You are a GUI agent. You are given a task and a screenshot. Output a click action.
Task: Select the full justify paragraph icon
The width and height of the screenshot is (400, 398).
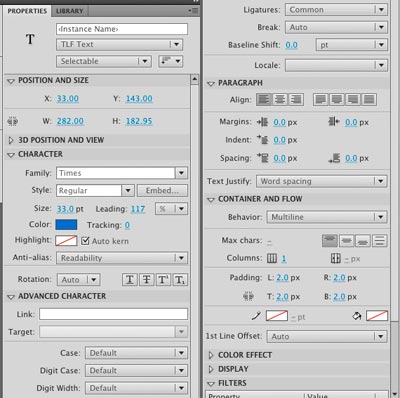(369, 99)
